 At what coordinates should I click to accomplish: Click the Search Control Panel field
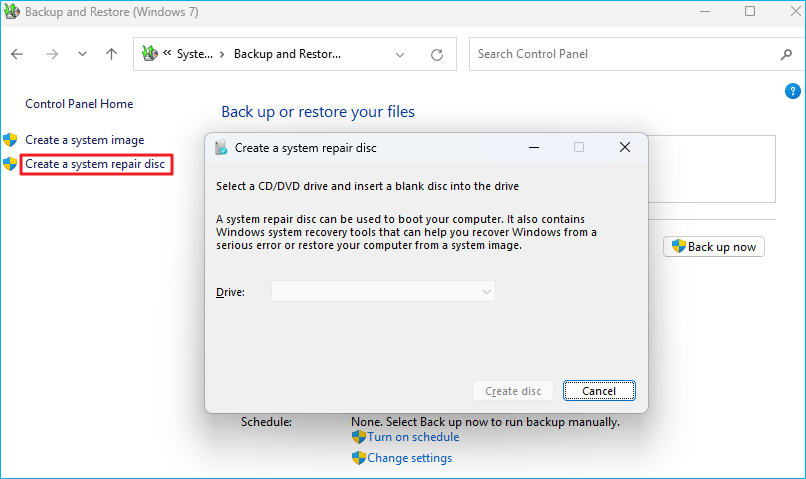click(x=620, y=54)
